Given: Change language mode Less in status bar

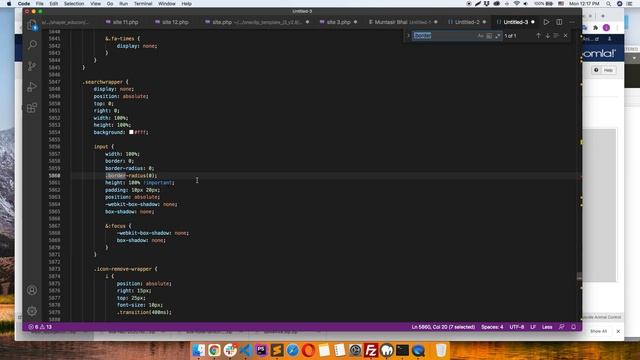Looking at the screenshot, I should [547, 327].
